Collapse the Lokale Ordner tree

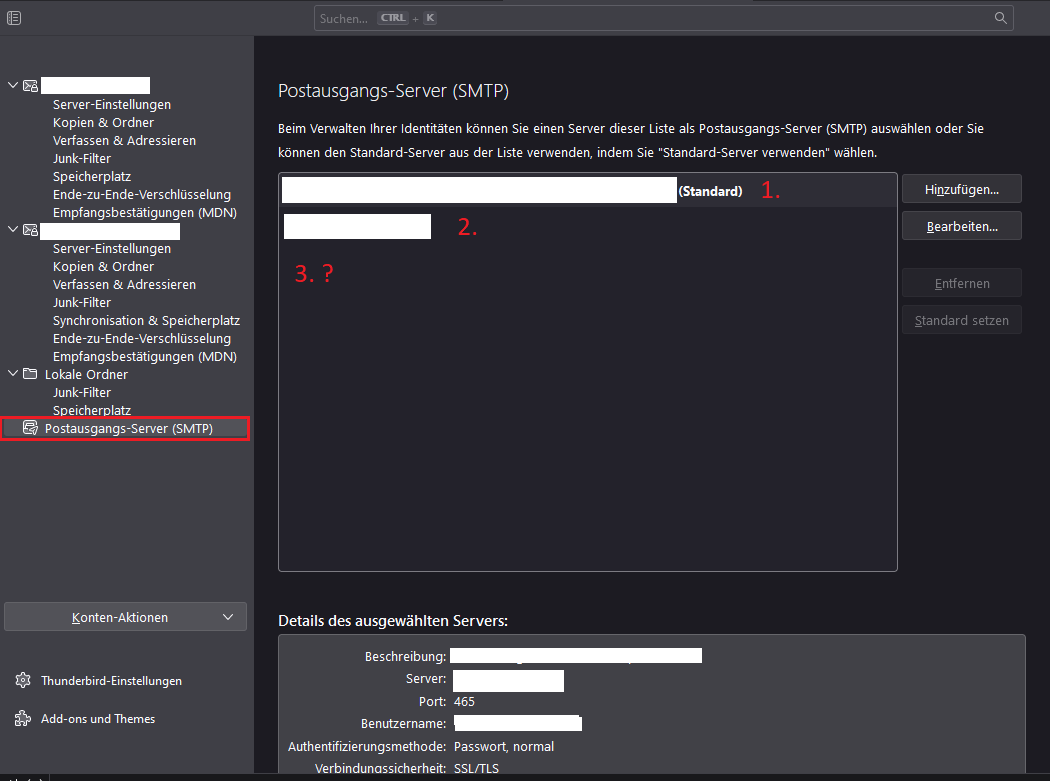tap(13, 374)
